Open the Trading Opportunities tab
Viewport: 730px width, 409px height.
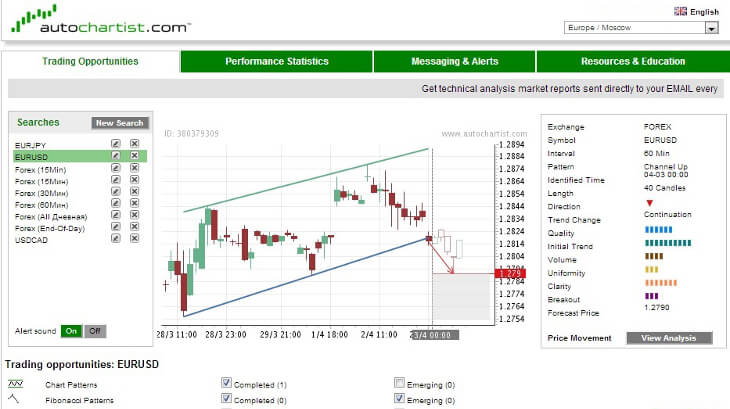coord(90,61)
